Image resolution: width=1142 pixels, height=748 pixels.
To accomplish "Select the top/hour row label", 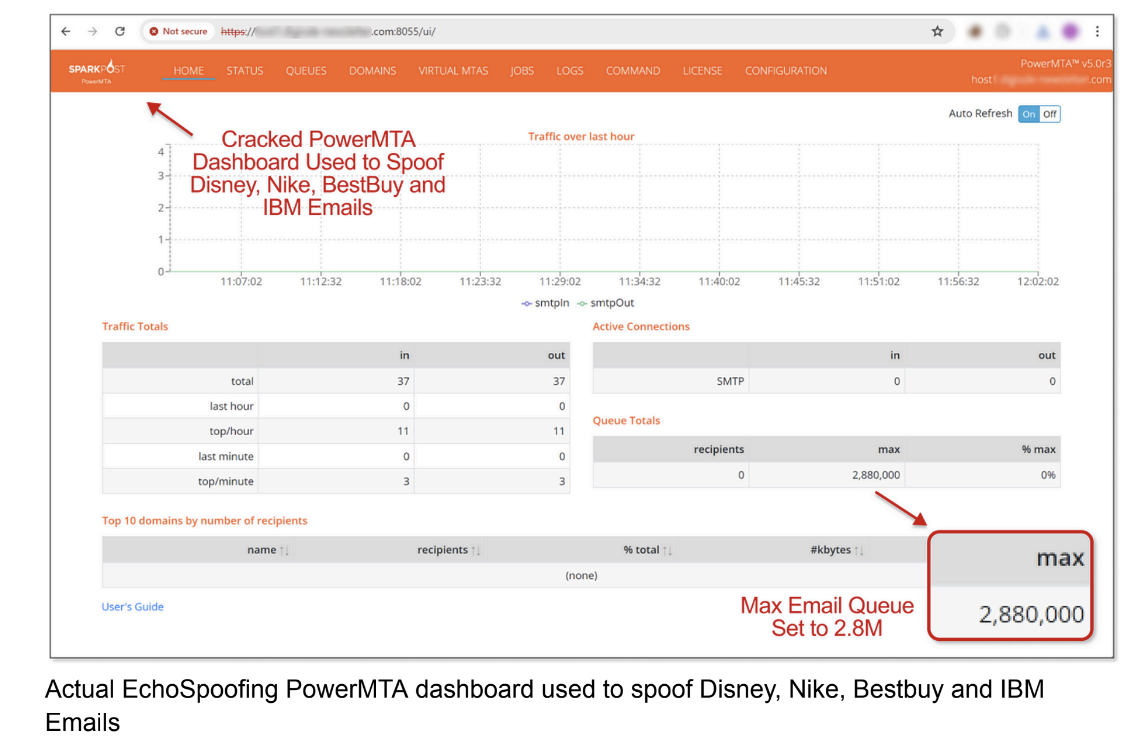I will tap(232, 431).
